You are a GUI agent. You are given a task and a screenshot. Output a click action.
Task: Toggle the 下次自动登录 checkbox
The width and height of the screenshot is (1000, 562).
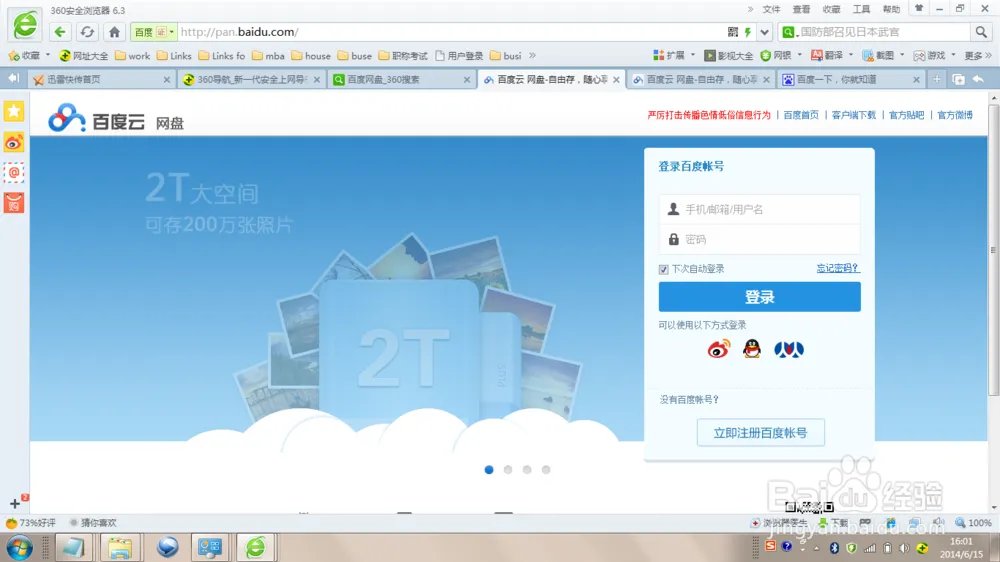(663, 269)
